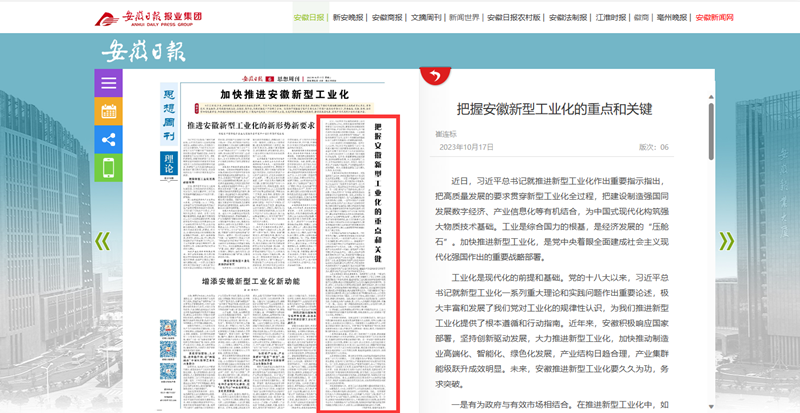The height and width of the screenshot is (413, 800).
Task: Click the orange calendar date icon
Action: [x=109, y=111]
